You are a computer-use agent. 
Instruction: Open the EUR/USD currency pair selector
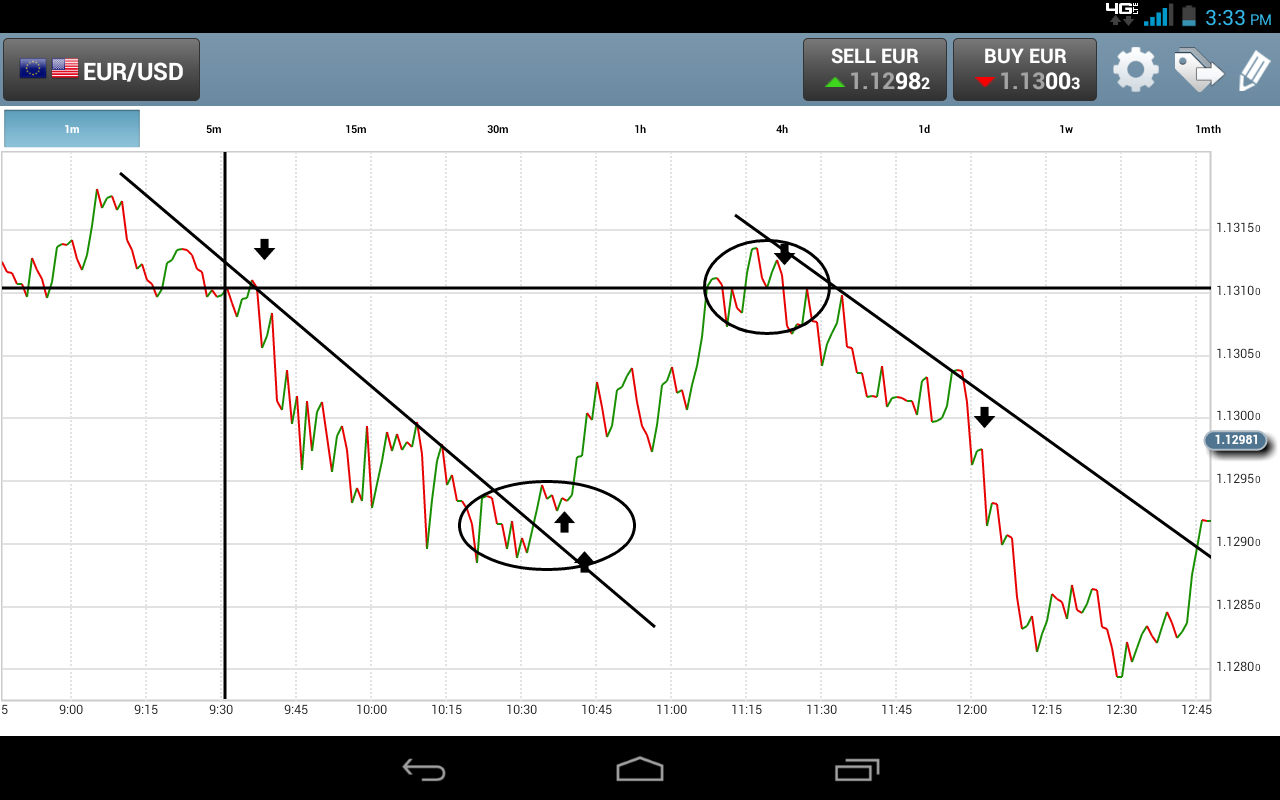click(101, 70)
